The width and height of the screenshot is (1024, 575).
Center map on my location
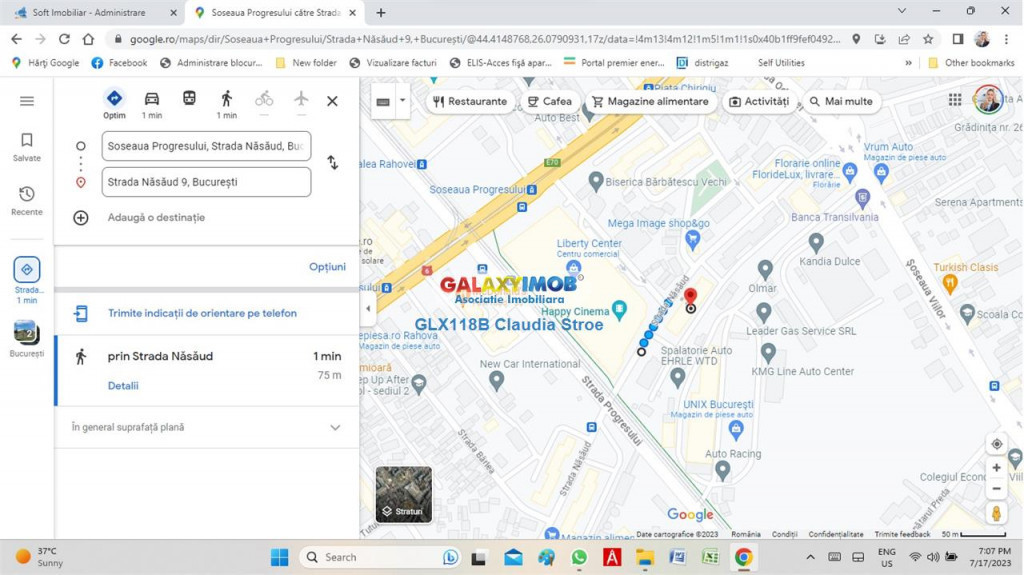click(x=996, y=444)
